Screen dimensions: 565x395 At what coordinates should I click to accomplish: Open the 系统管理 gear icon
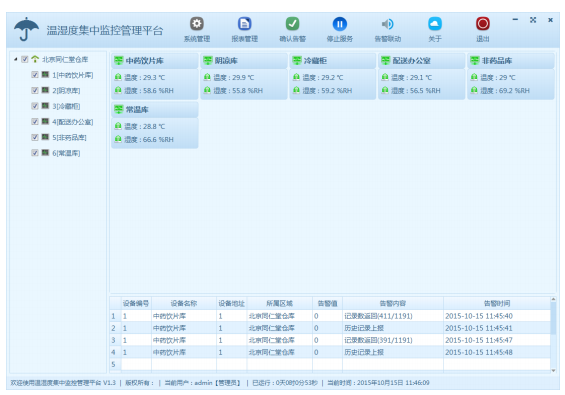[x=197, y=24]
